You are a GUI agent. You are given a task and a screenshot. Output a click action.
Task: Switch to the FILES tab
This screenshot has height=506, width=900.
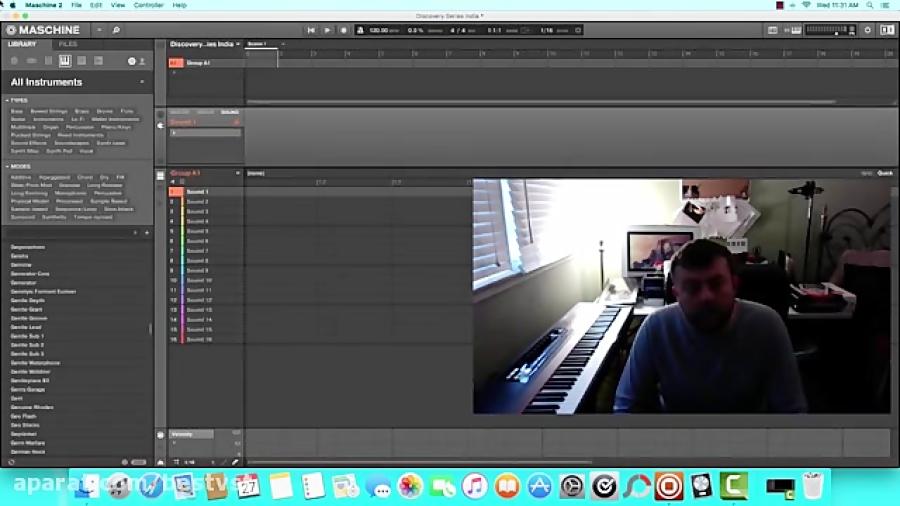[68, 44]
